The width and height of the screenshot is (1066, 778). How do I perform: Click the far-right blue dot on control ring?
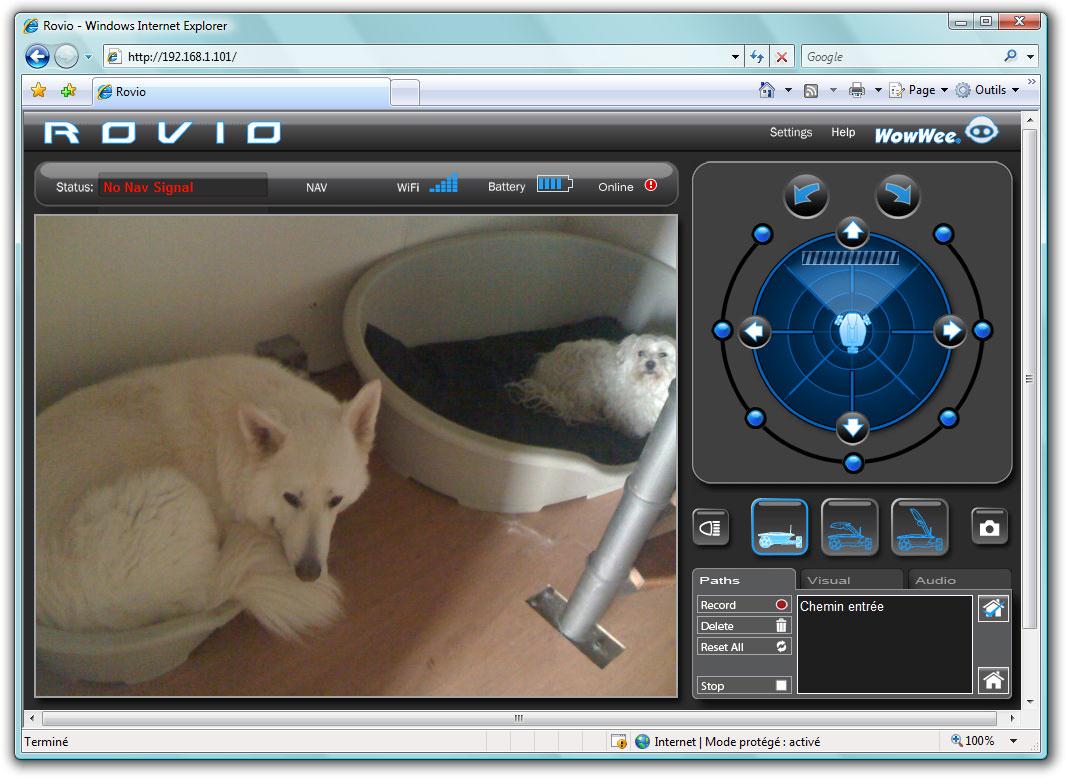982,331
